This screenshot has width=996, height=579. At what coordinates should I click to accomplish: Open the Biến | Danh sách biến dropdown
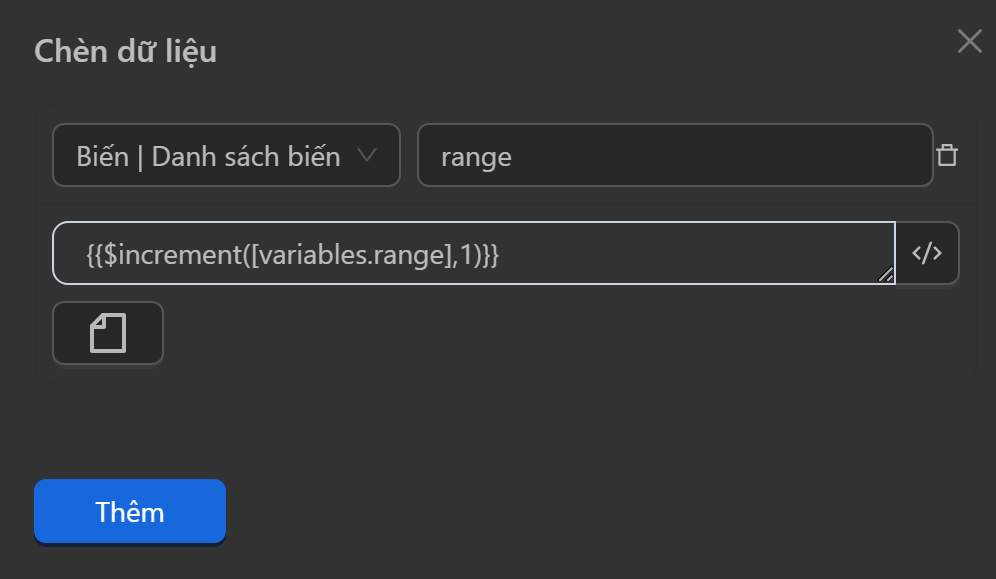tap(226, 155)
